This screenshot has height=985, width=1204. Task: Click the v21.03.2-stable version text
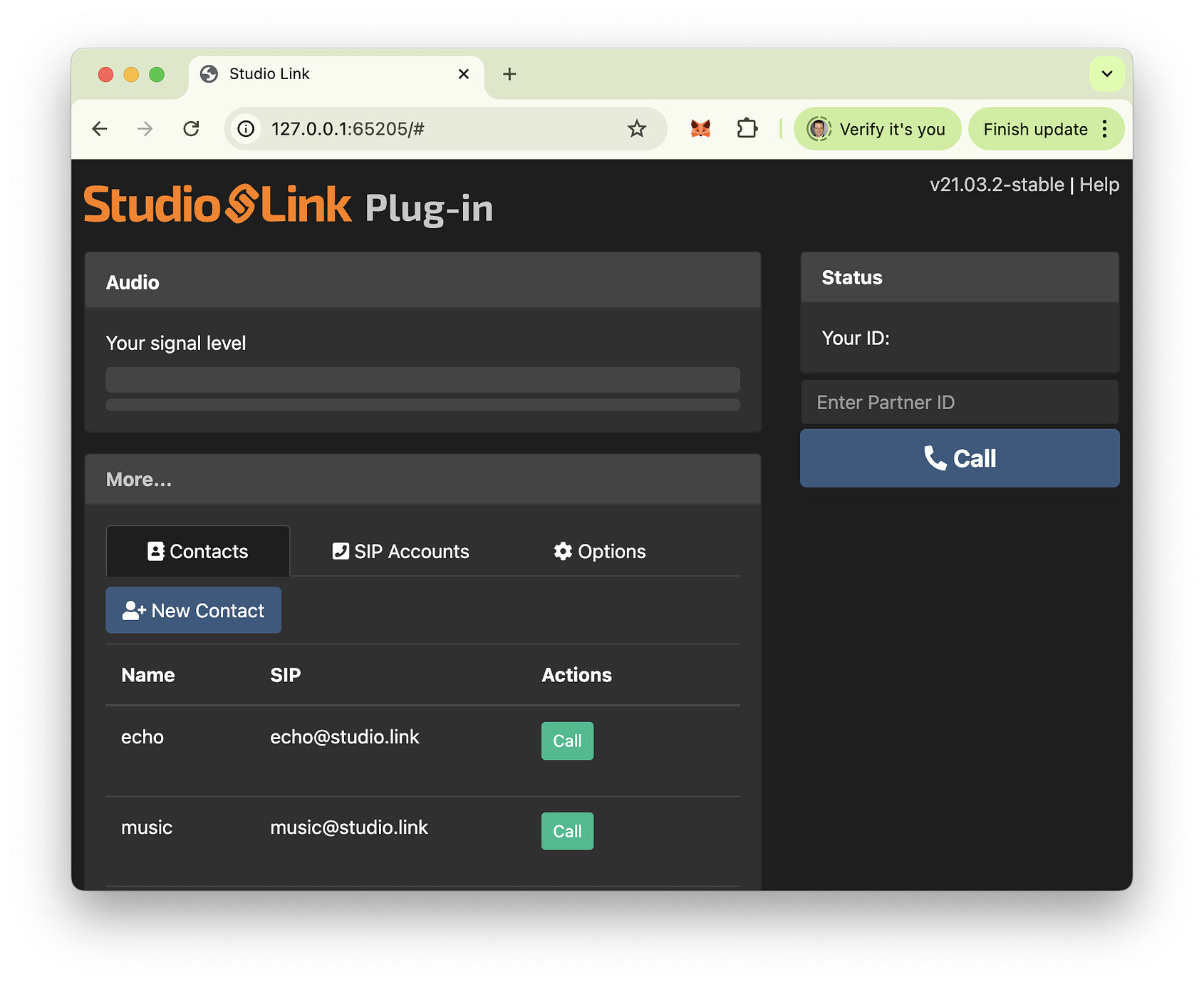coord(997,185)
